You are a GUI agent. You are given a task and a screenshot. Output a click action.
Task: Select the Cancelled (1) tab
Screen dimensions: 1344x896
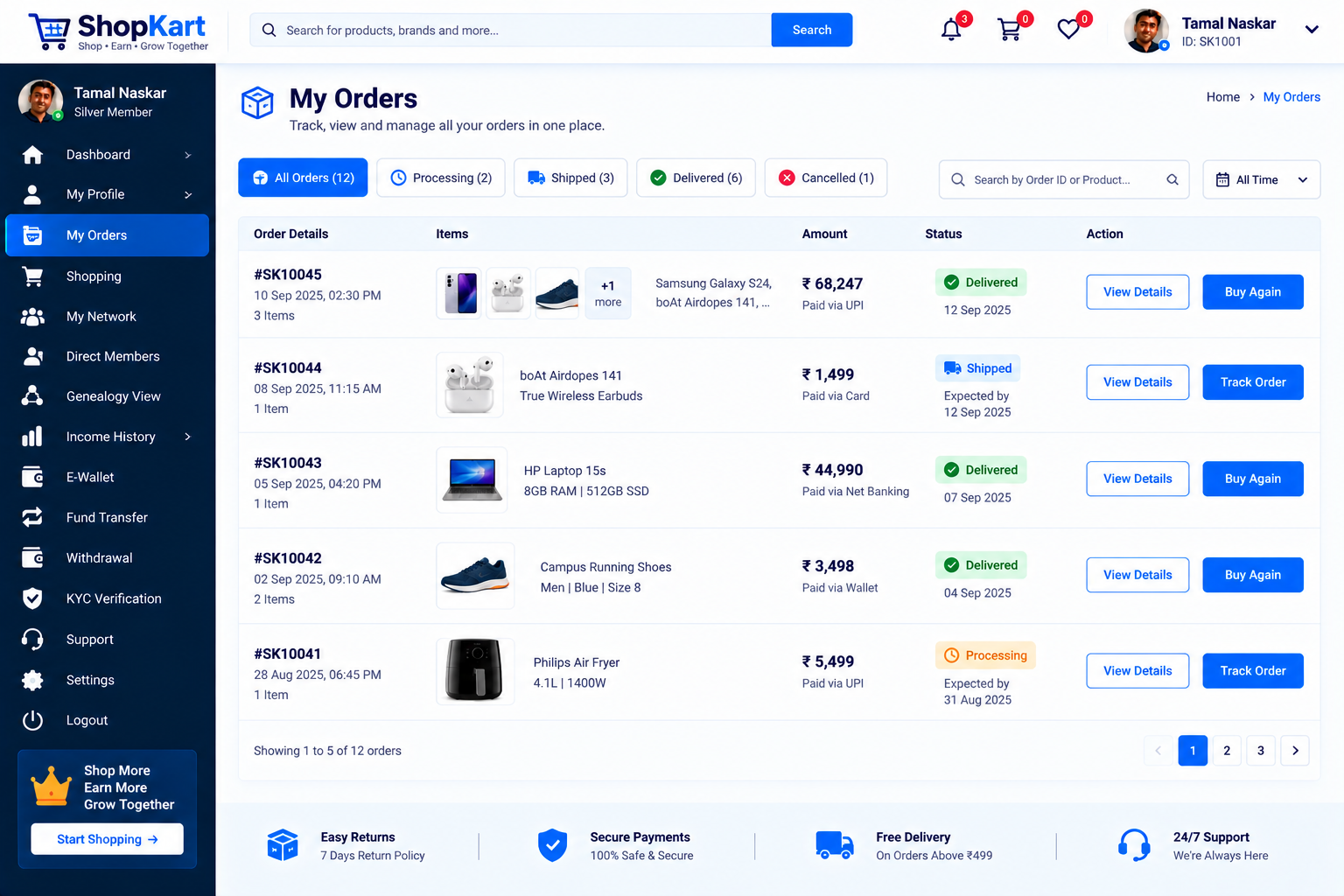click(826, 178)
